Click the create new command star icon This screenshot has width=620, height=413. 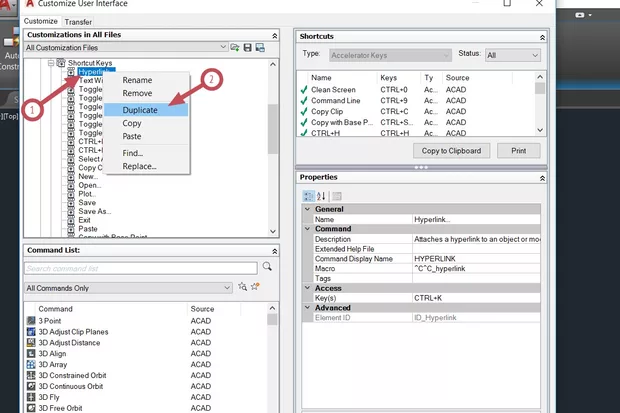click(256, 287)
